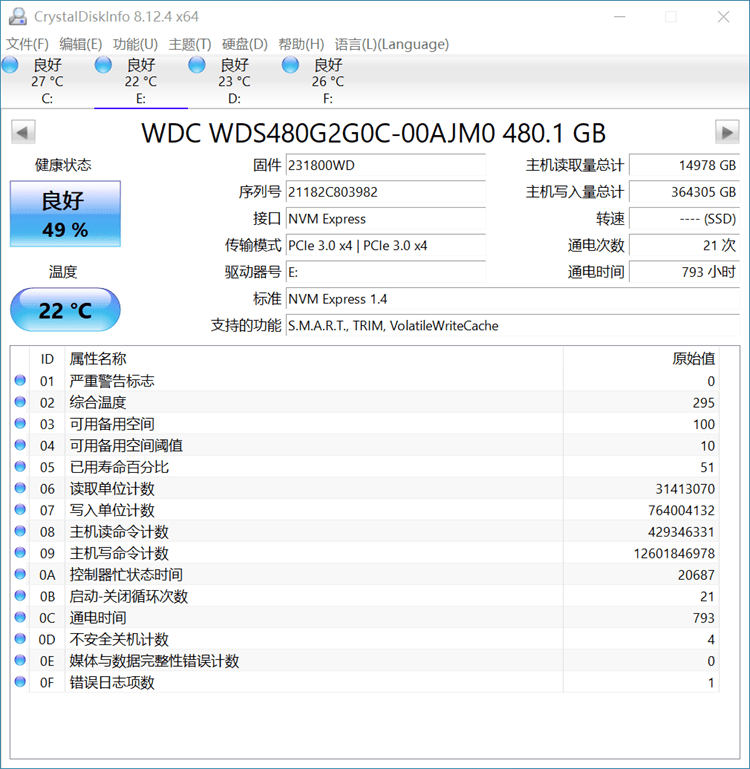Click status dot for attribute 0C 通电时间

(x=20, y=617)
